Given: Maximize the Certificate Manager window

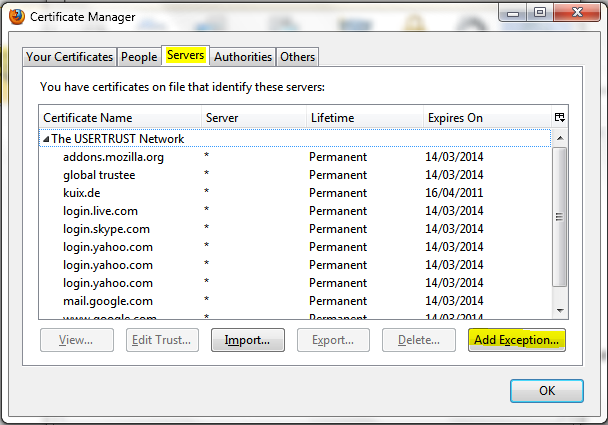Looking at the screenshot, I should [x=540, y=13].
